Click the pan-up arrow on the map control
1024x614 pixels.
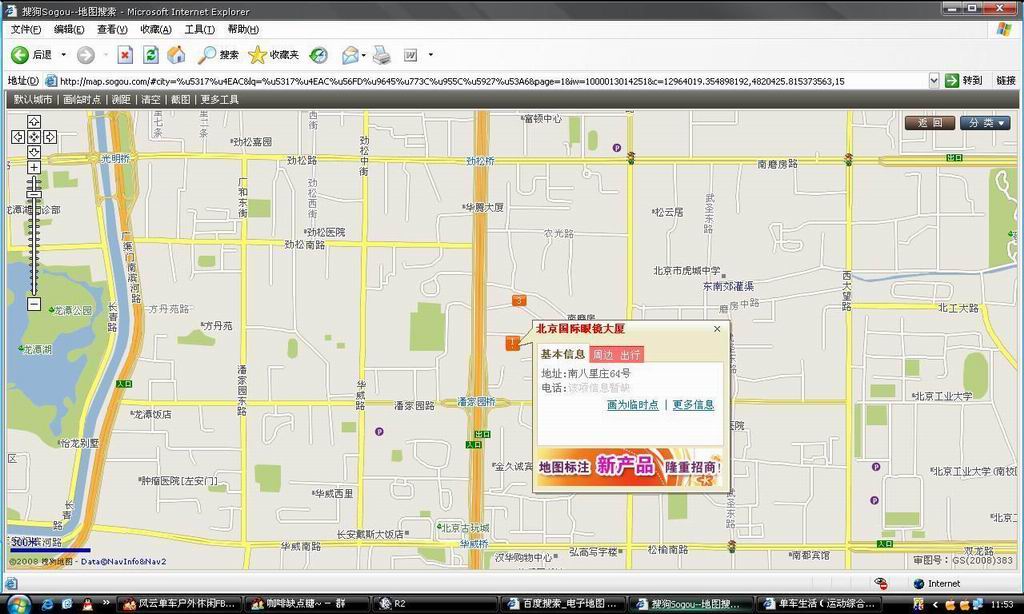point(35,120)
